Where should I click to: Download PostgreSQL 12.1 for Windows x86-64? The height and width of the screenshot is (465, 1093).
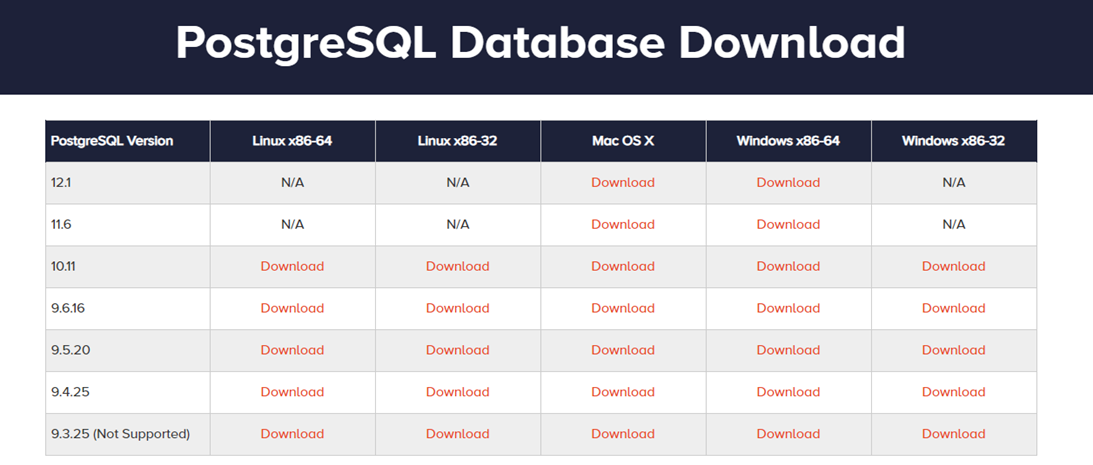pos(788,183)
